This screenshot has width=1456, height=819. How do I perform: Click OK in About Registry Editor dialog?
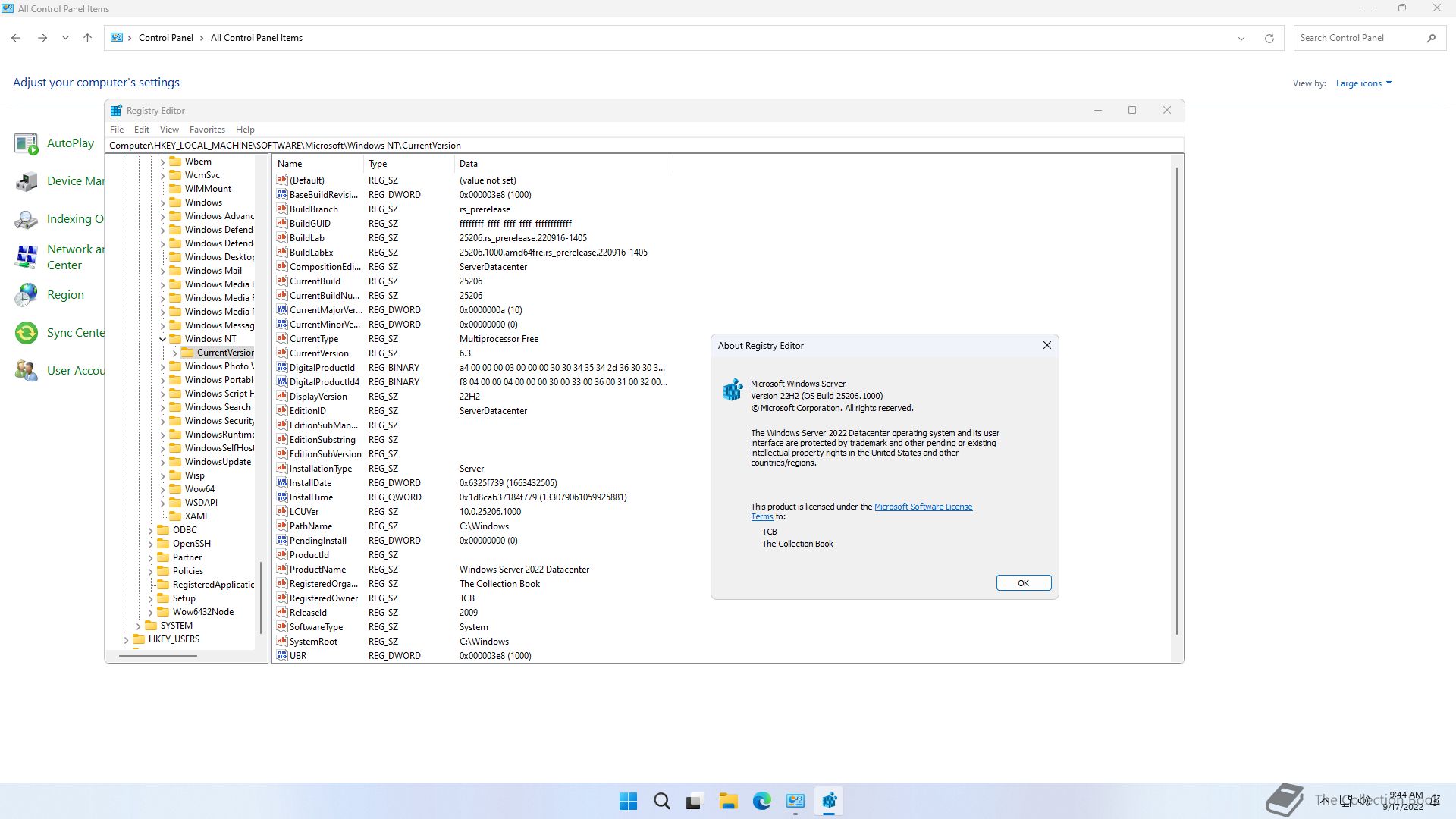(x=1023, y=583)
